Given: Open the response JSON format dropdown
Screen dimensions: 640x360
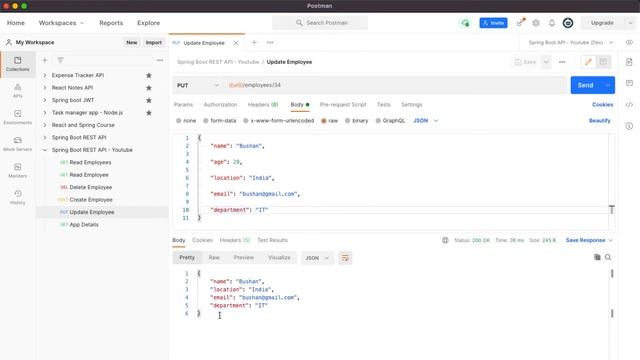Looking at the screenshot, I should tap(317, 258).
